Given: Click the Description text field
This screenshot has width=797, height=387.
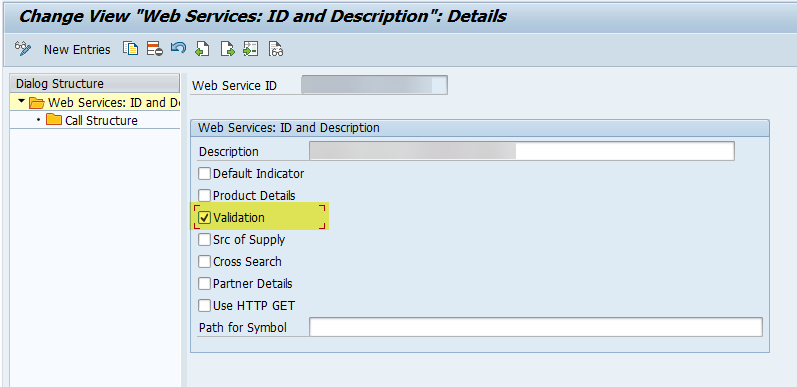Looking at the screenshot, I should (x=522, y=151).
